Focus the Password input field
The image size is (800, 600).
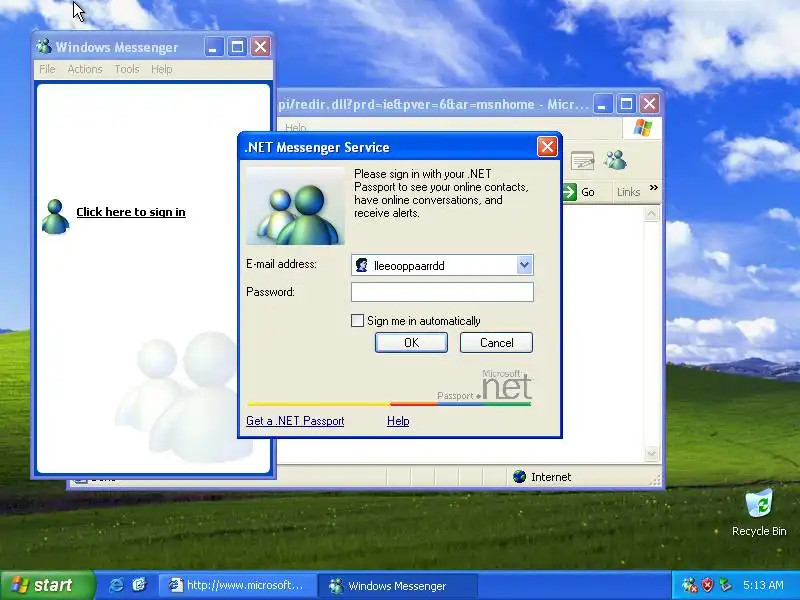coord(442,292)
